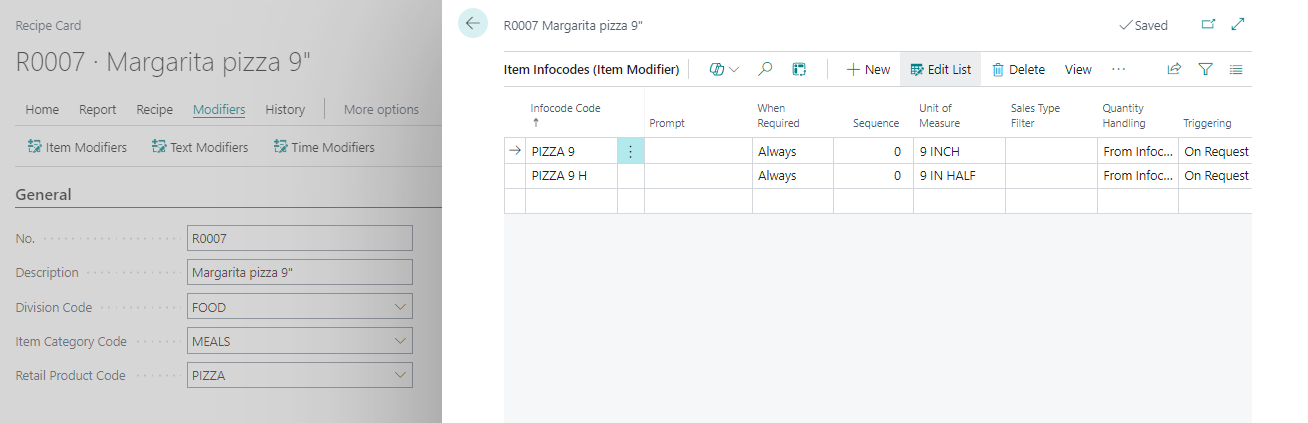Switch to the History tab
The image size is (1308, 423).
click(285, 109)
